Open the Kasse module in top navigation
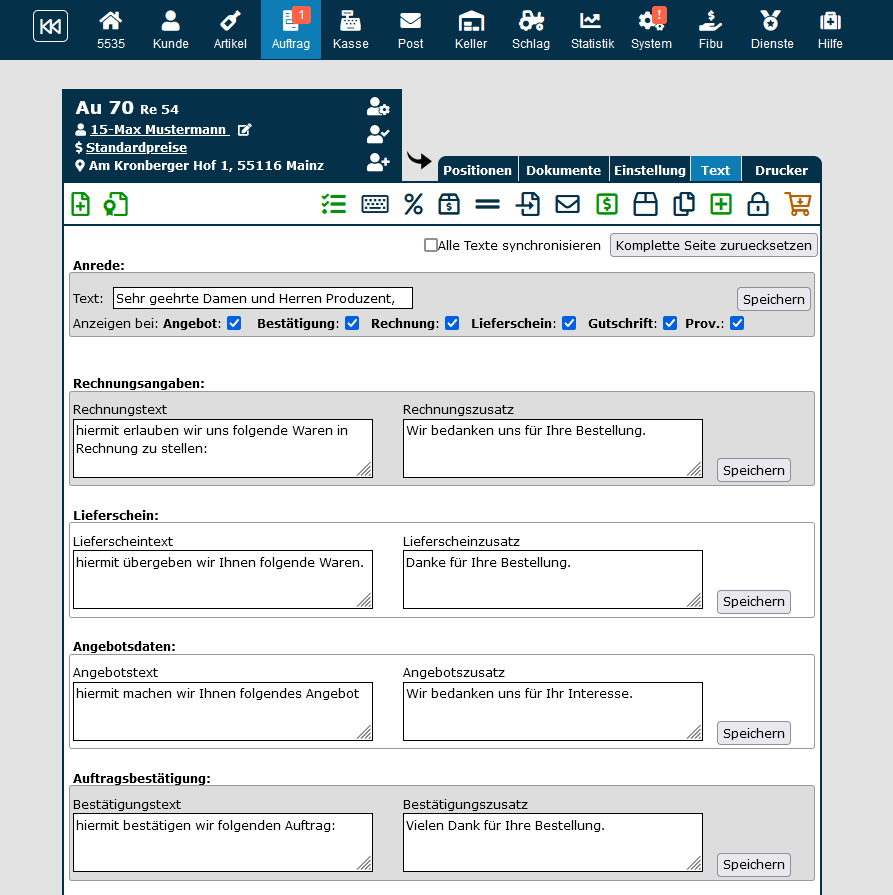The image size is (893, 895). pyautogui.click(x=350, y=30)
